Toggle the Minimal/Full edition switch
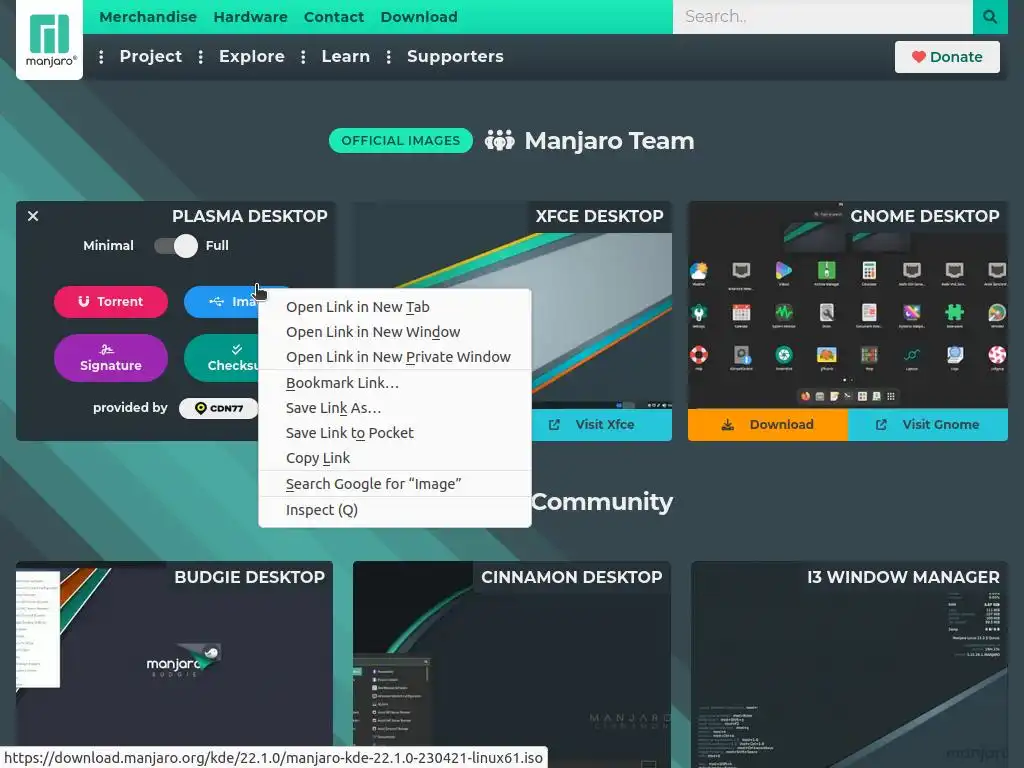The height and width of the screenshot is (768, 1024). [176, 246]
